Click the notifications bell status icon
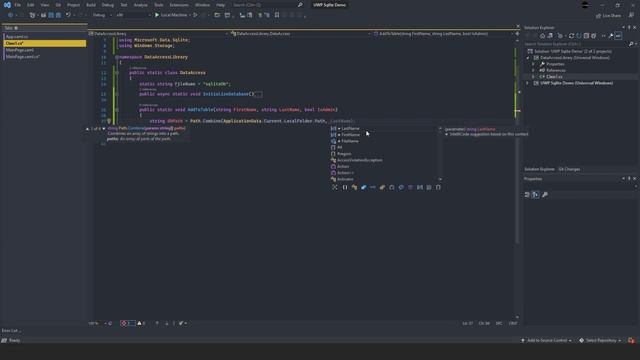Viewport: 640px width, 360px height. 631,340
